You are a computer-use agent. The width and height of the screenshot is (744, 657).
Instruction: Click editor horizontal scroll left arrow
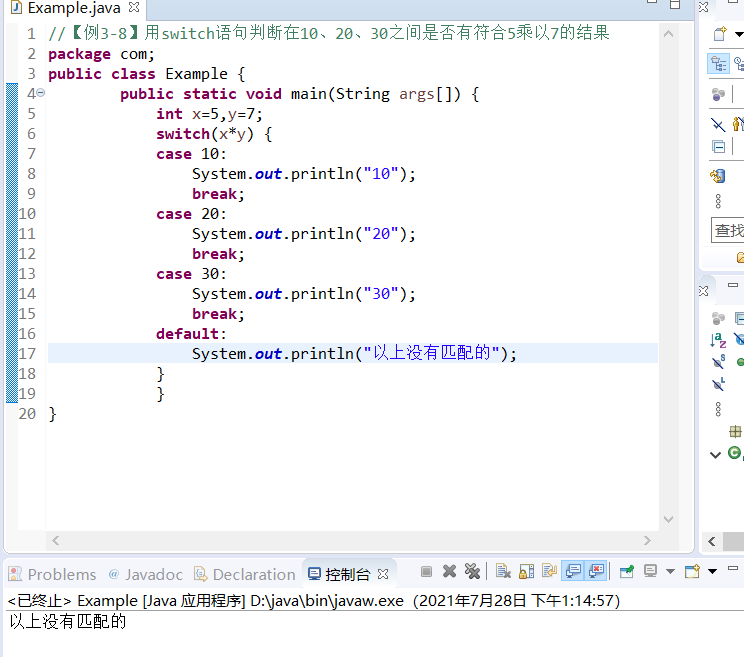tap(56, 540)
